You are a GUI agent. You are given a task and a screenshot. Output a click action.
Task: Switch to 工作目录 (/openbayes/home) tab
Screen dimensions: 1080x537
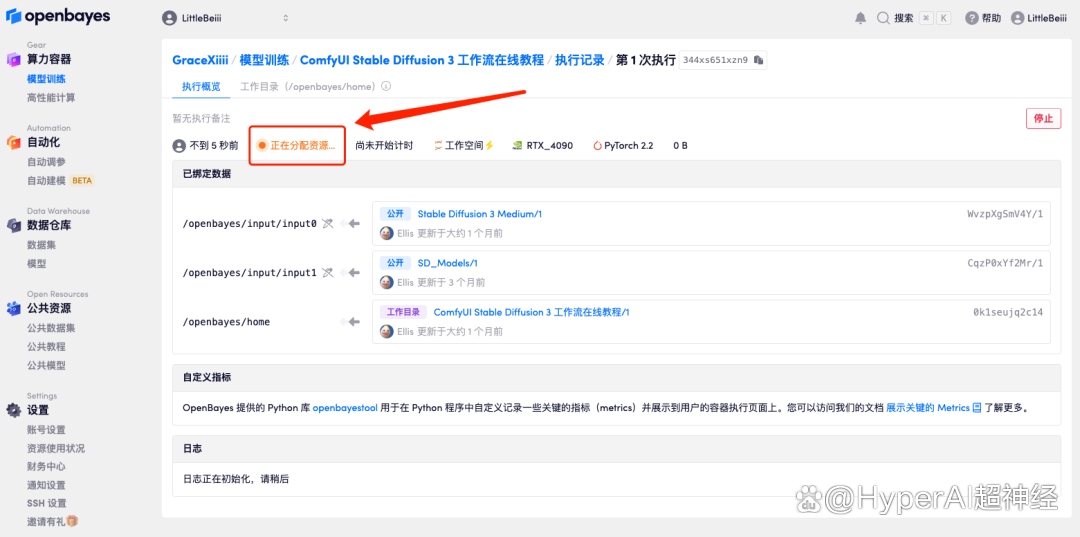(308, 87)
